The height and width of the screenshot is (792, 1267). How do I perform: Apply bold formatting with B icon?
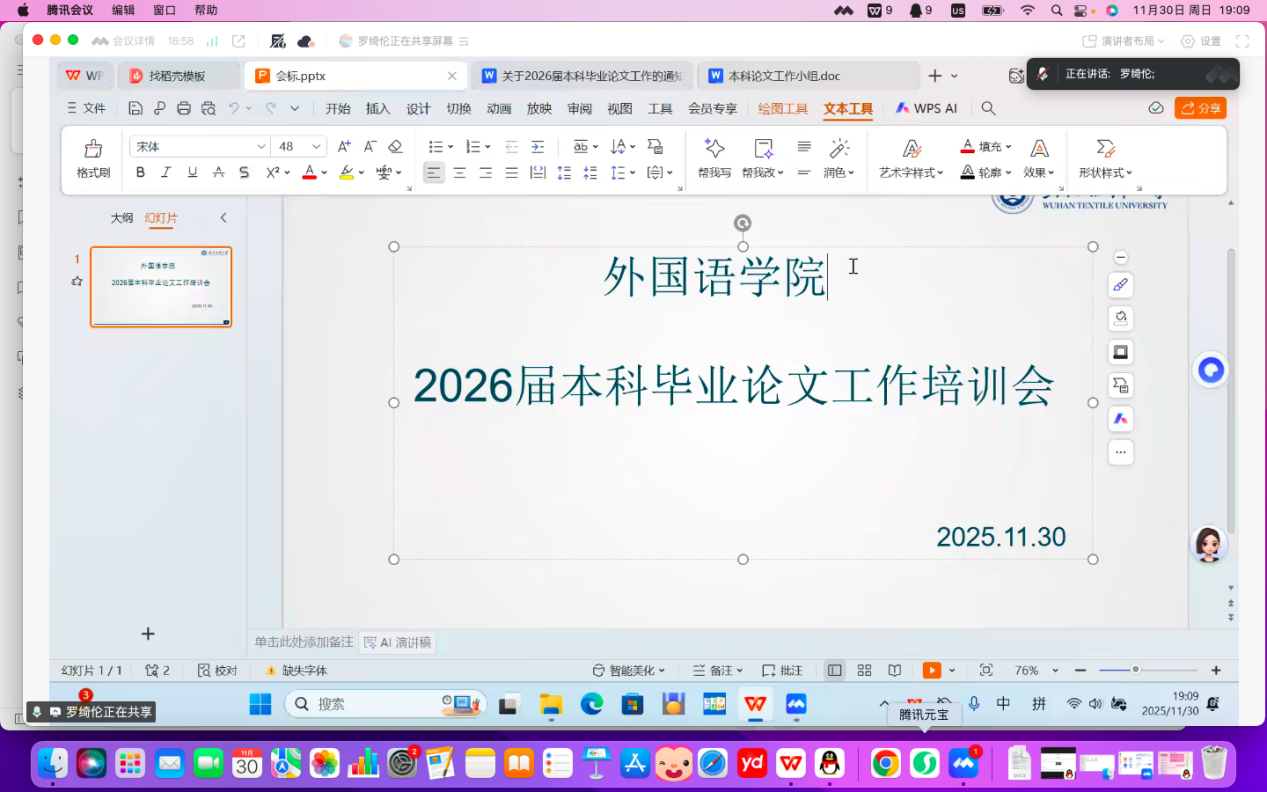click(x=140, y=173)
